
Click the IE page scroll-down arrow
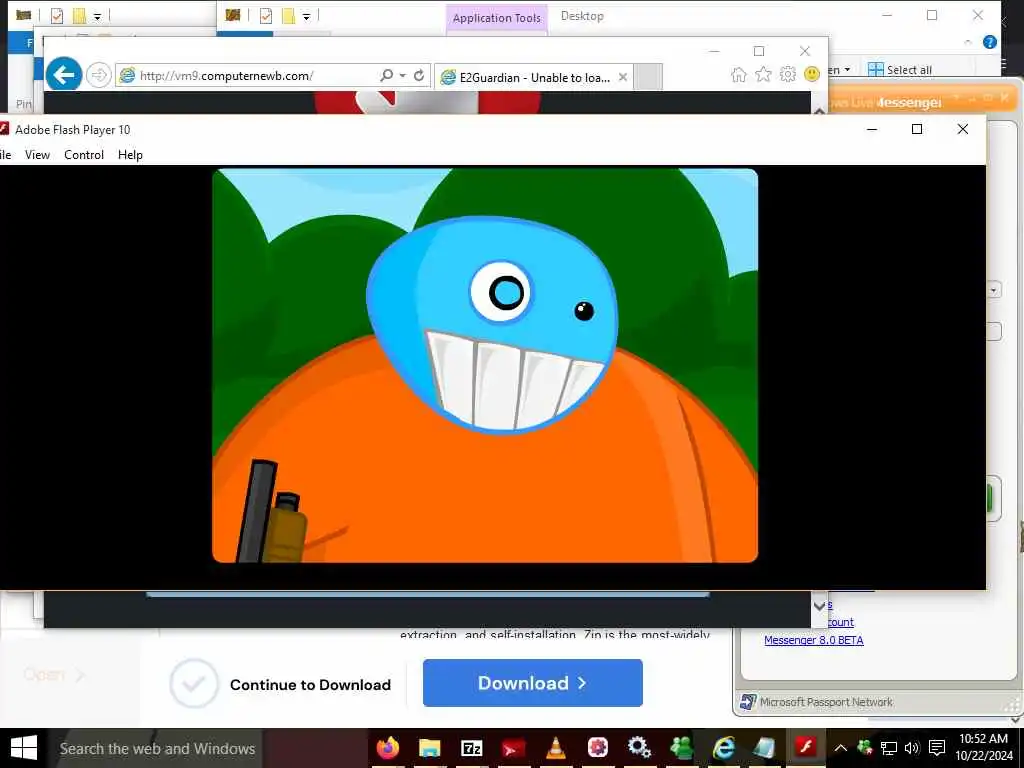pyautogui.click(x=820, y=606)
